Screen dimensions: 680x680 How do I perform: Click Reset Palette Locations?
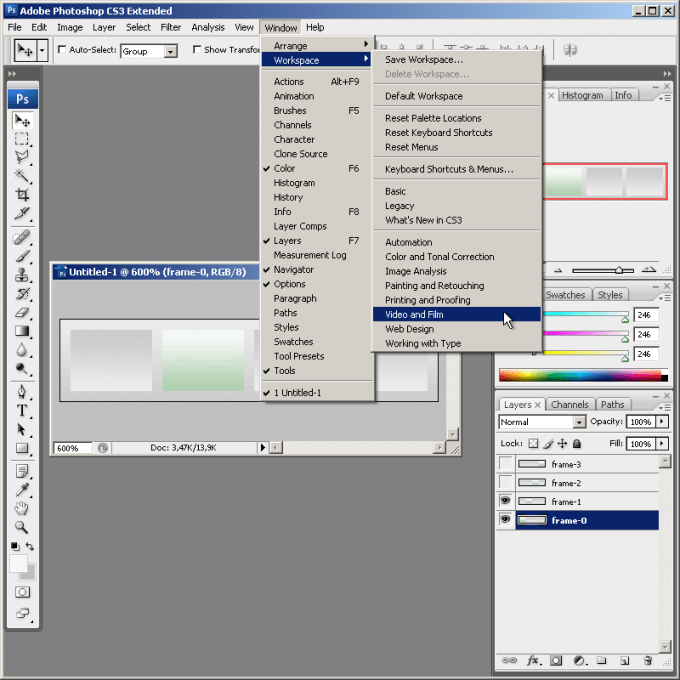pos(457,118)
